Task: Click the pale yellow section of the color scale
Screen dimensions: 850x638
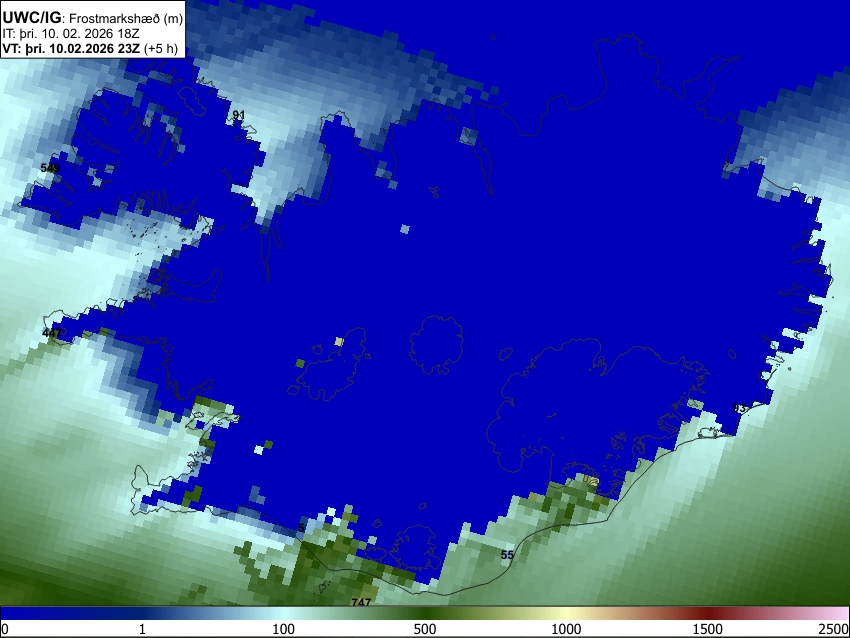Action: (x=566, y=613)
